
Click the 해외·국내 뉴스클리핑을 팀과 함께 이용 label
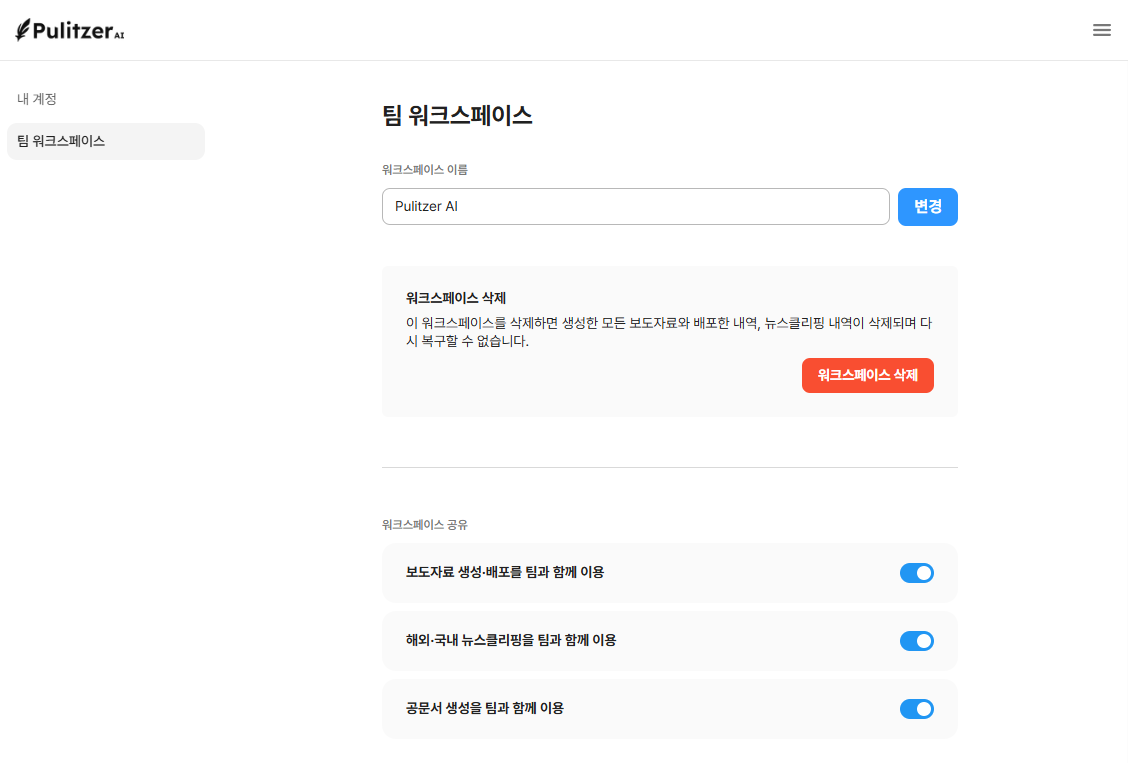(510, 640)
